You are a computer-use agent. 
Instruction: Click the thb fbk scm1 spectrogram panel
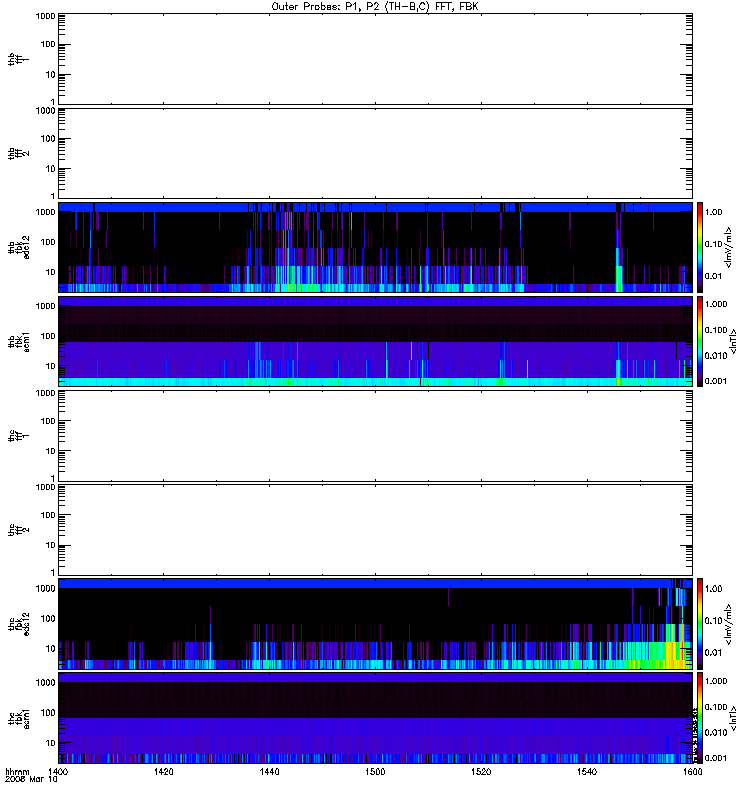pos(375,341)
